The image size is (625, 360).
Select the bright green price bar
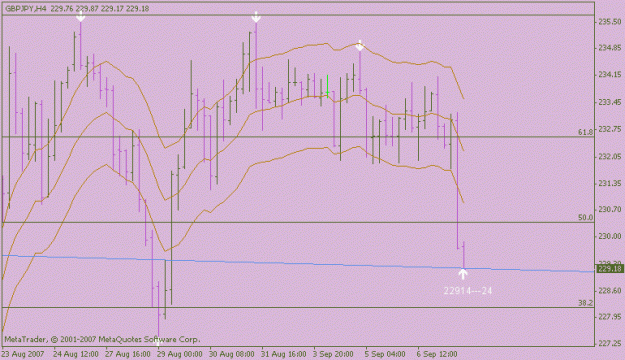(x=327, y=86)
